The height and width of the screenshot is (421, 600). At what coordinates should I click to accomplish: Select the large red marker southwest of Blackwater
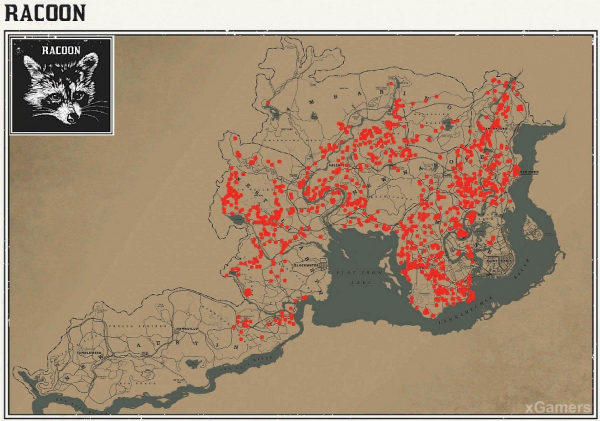(x=247, y=291)
